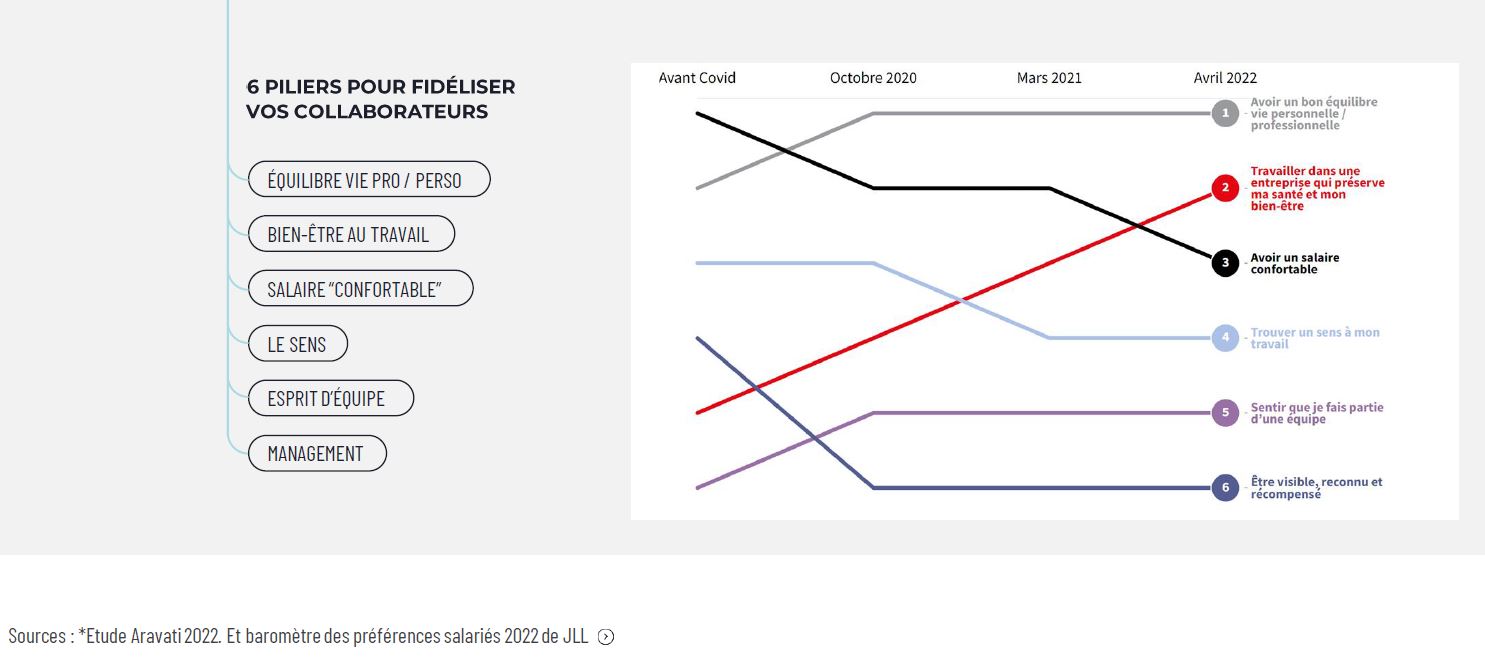Click the Mars 2021 column header
Viewport: 1485px width, 660px height.
[1049, 78]
